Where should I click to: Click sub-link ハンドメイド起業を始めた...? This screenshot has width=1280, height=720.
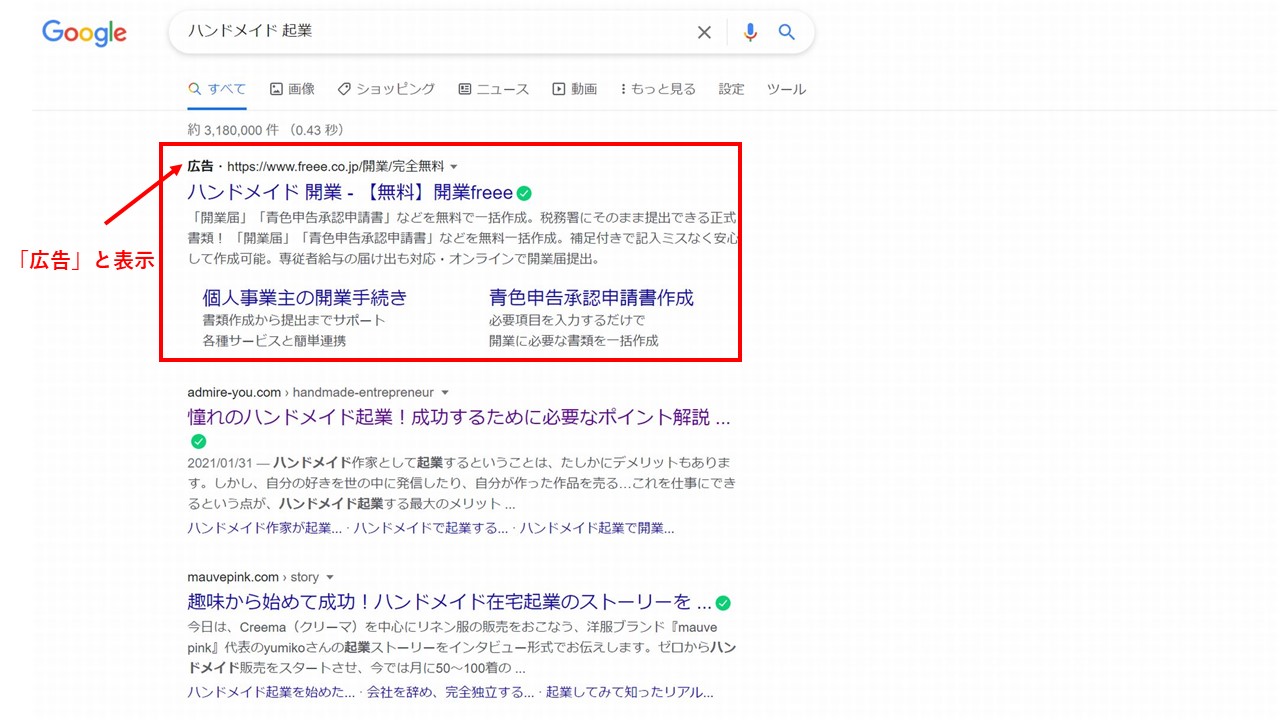pyautogui.click(x=271, y=692)
